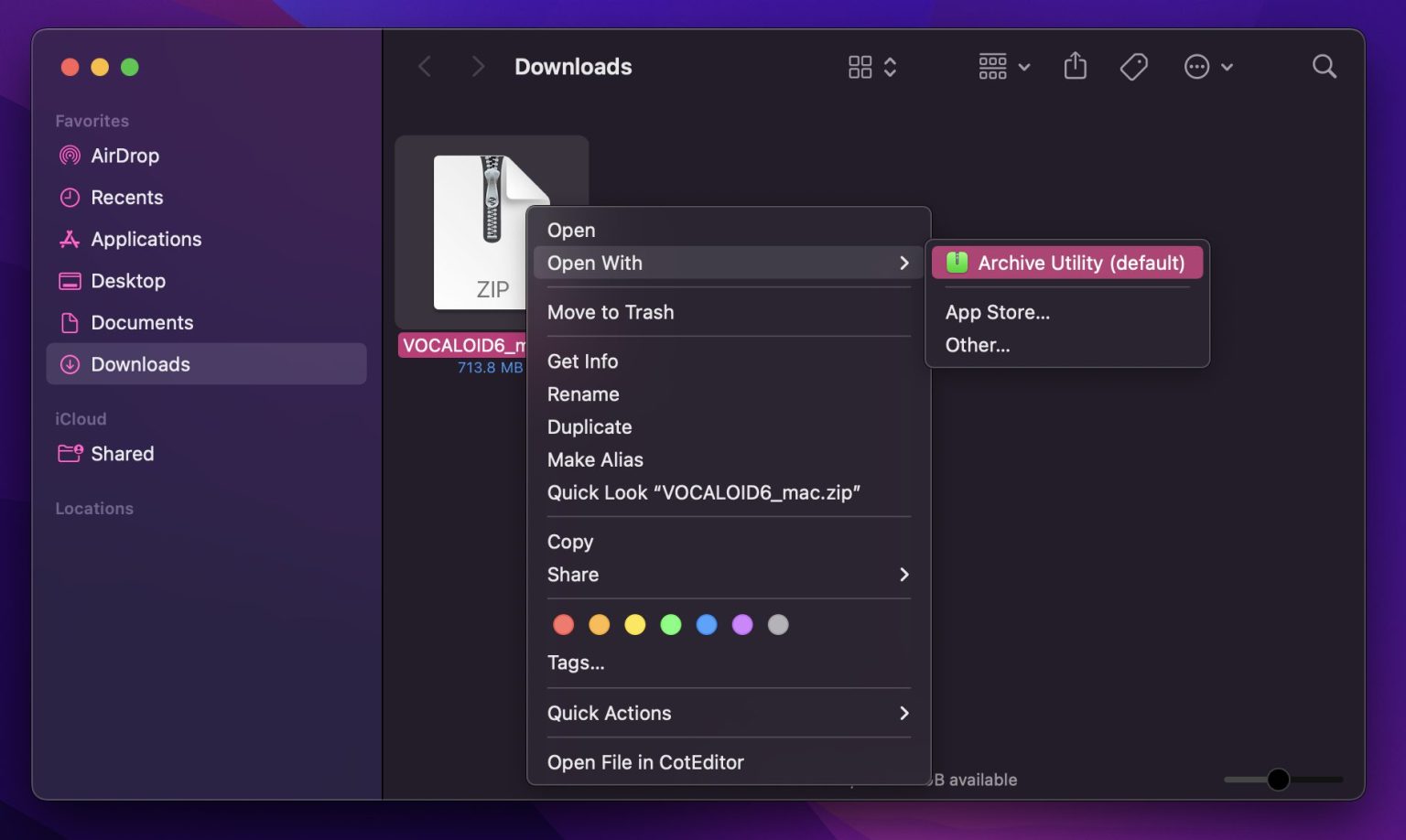Open the Applications sidebar item

click(x=146, y=239)
